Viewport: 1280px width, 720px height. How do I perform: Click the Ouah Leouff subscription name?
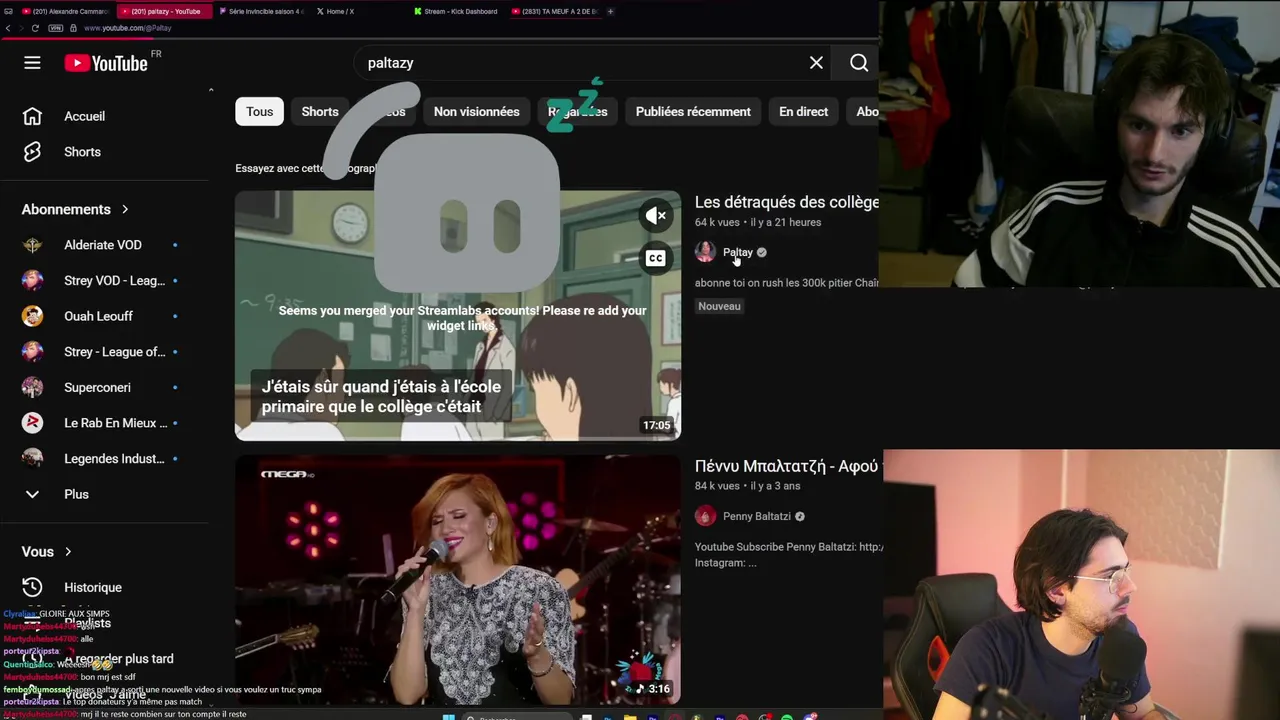(98, 316)
